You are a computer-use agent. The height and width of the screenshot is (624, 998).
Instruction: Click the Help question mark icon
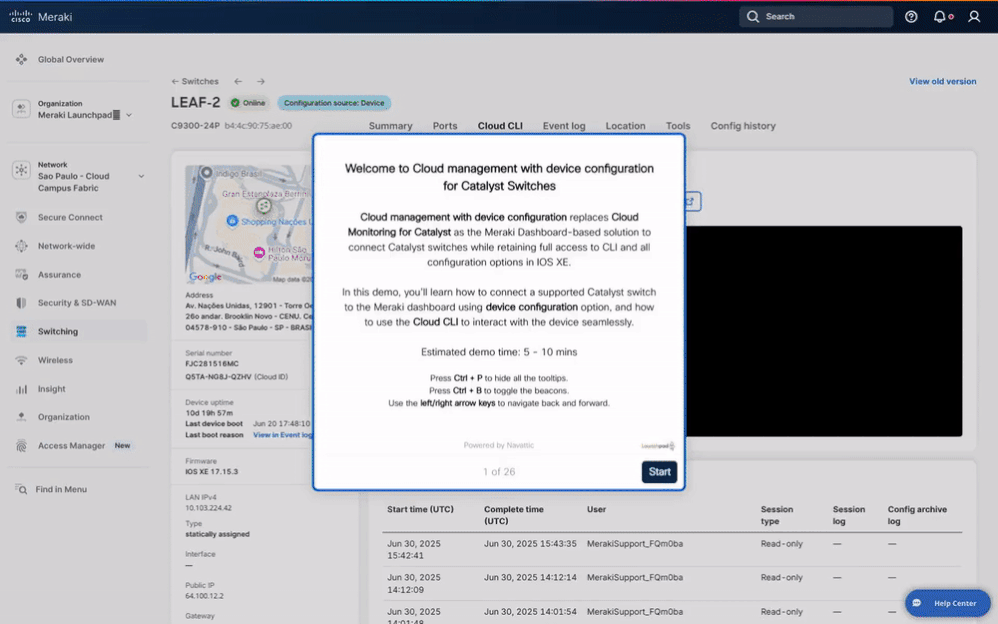coord(911,17)
